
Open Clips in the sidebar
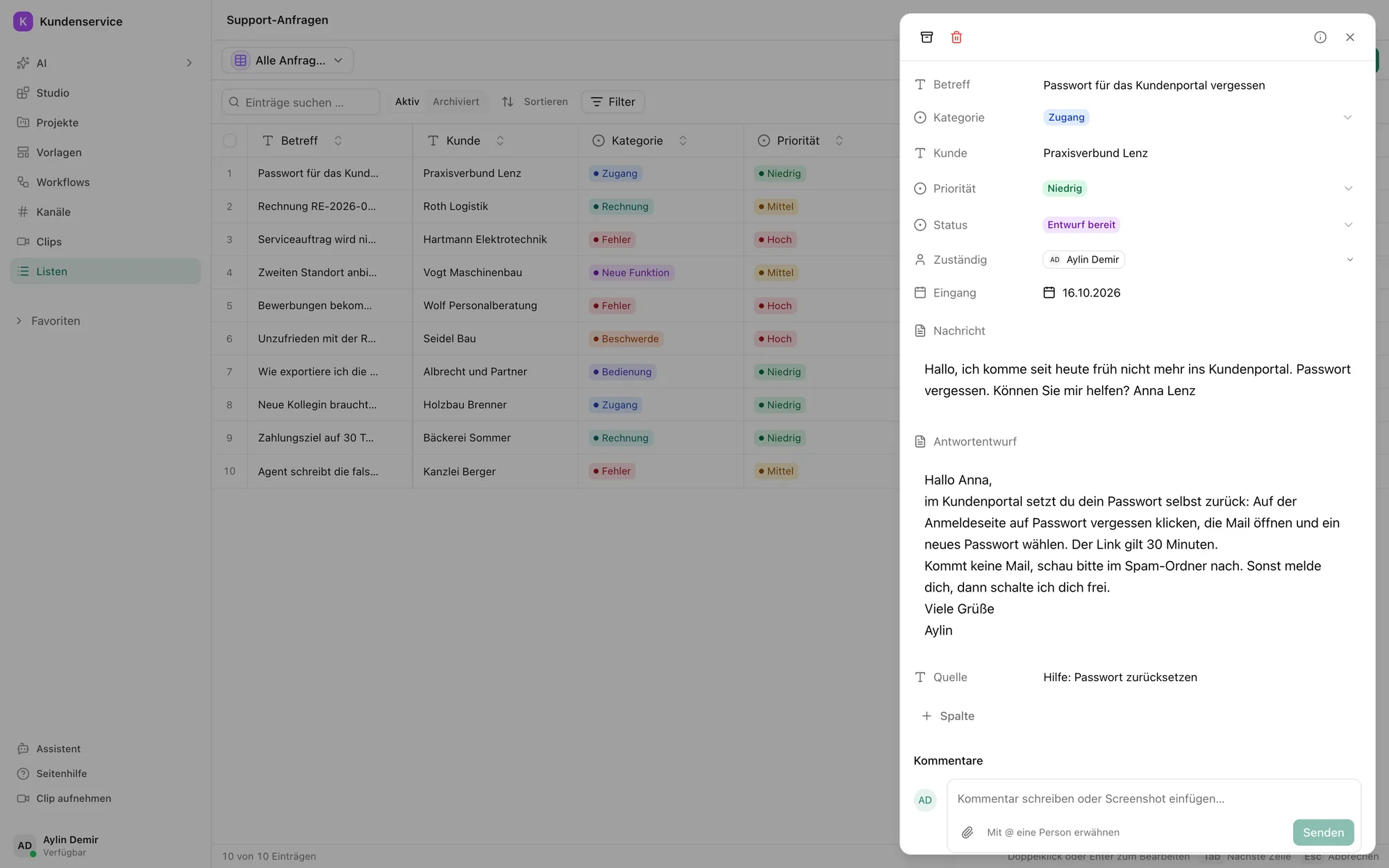(104, 242)
